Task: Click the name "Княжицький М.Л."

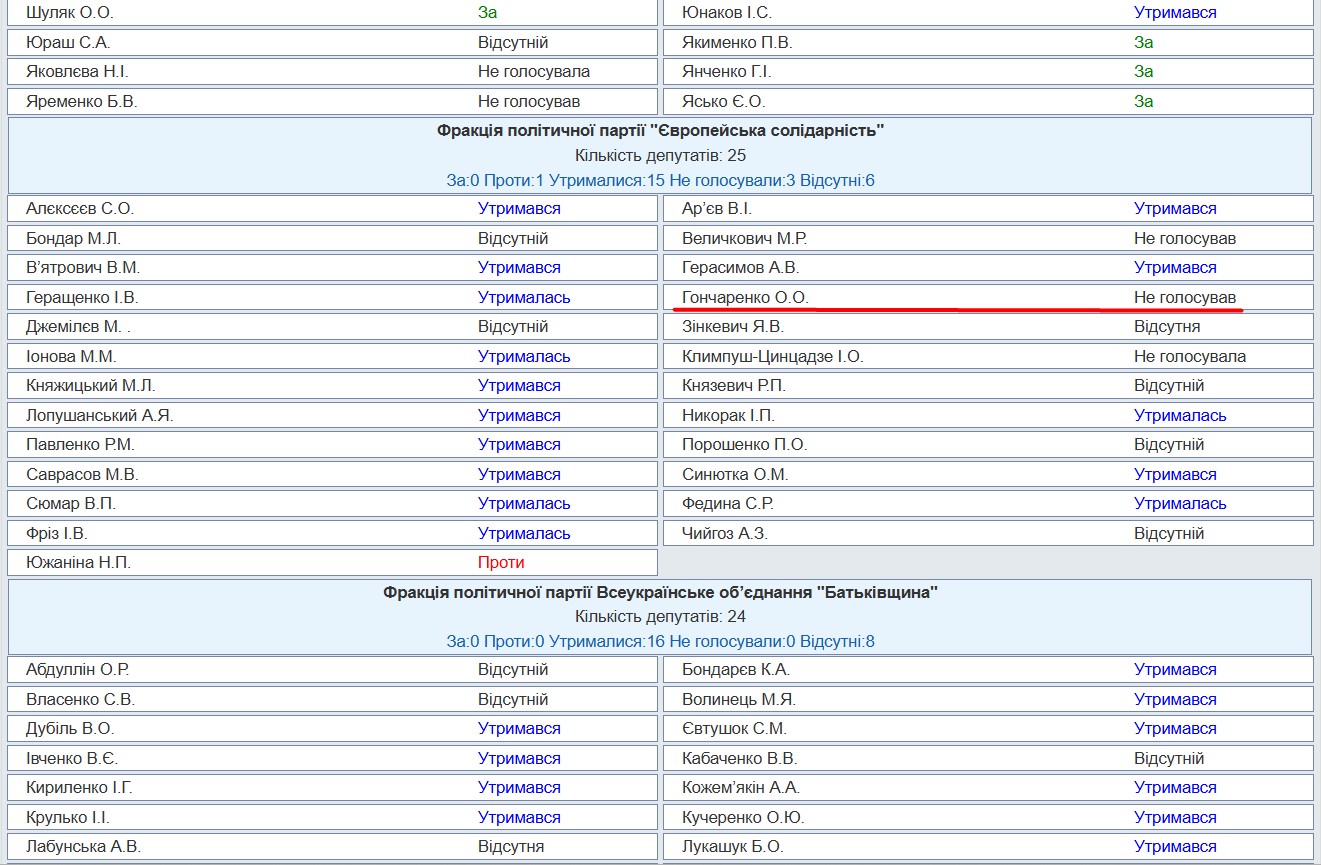Action: point(91,386)
